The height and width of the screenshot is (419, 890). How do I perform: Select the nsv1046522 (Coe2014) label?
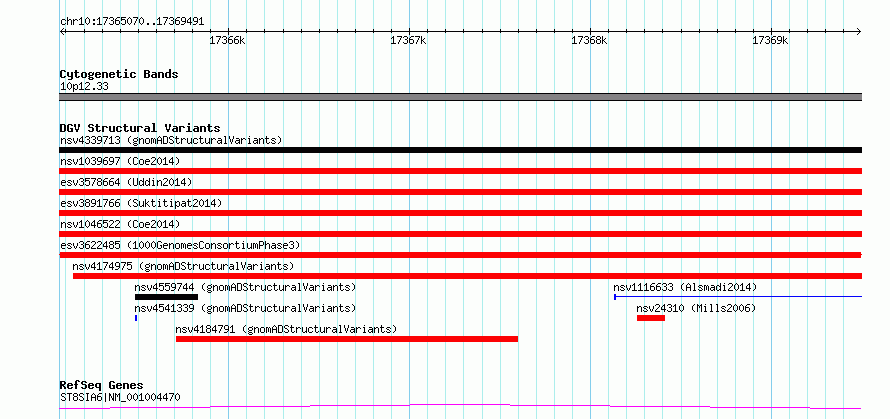tap(120, 224)
